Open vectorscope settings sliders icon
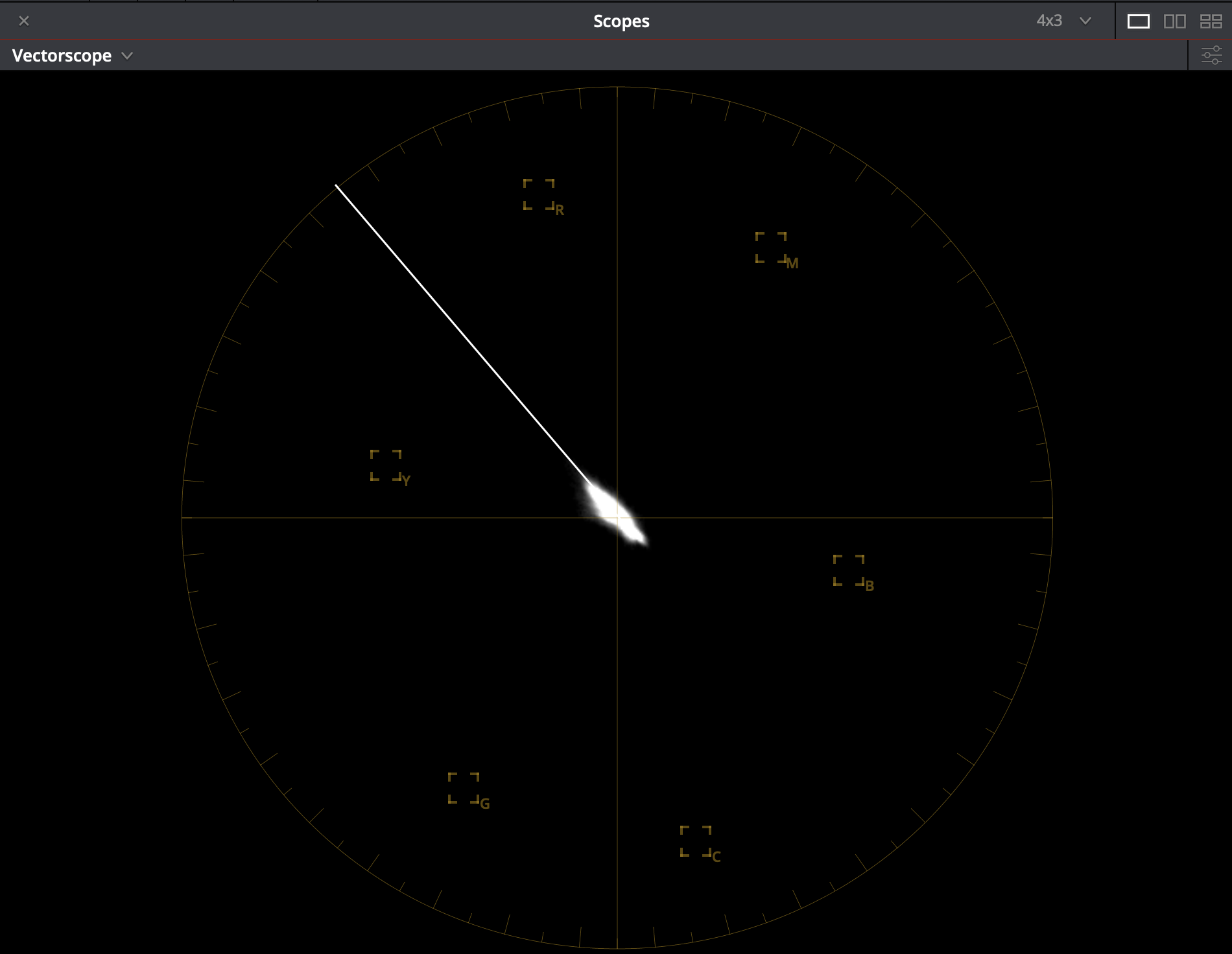 coord(1211,55)
